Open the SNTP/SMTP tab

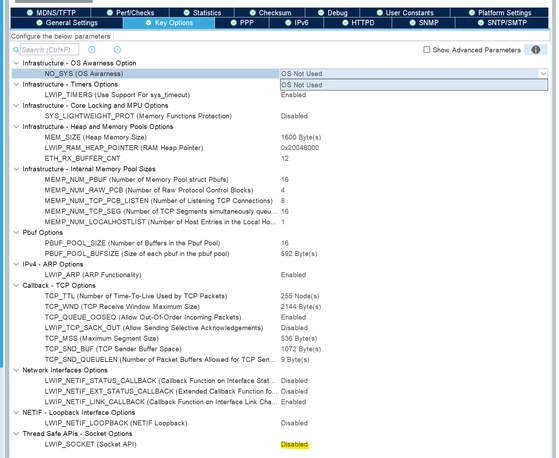click(502, 23)
